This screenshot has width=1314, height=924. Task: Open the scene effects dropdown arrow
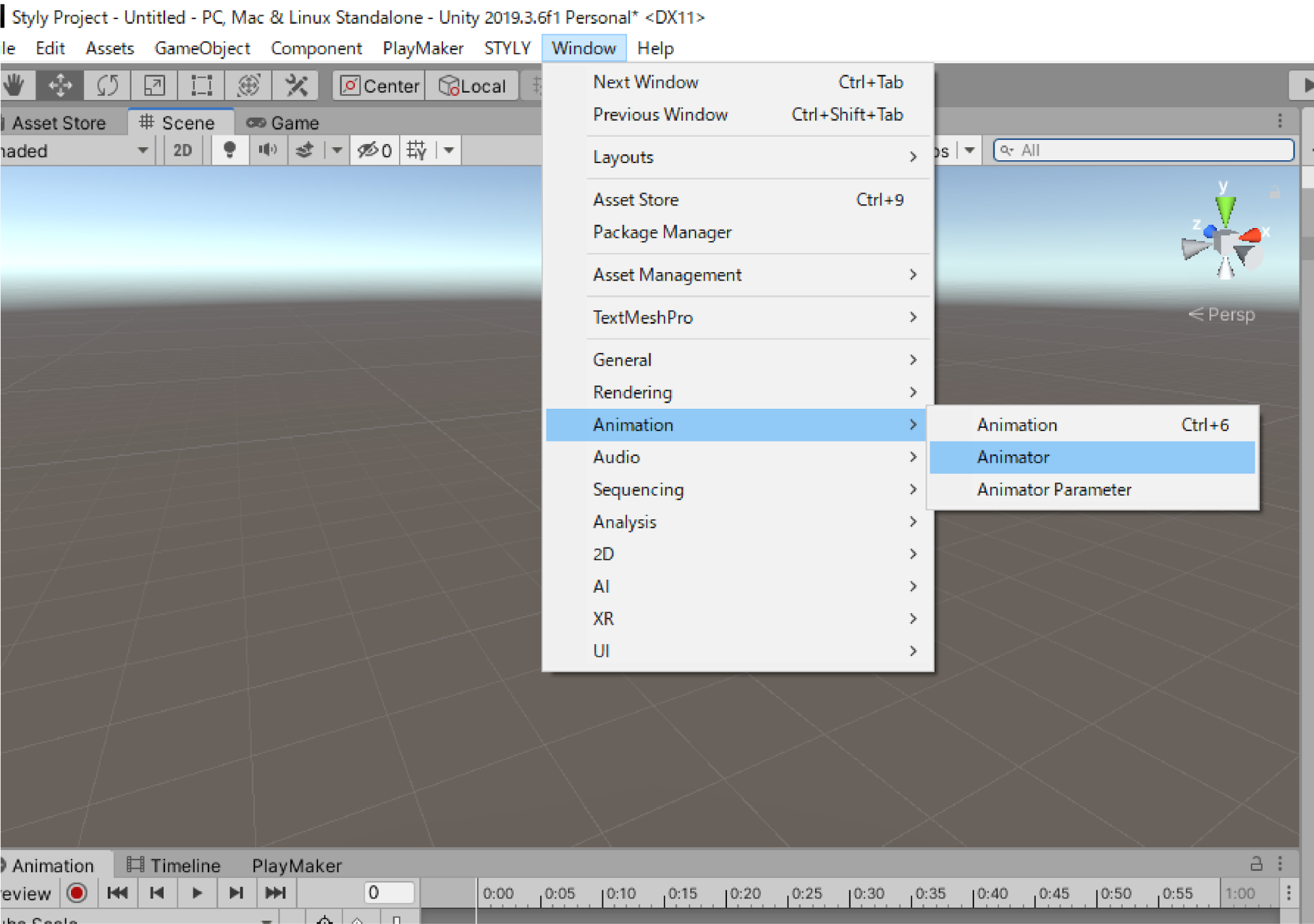tap(337, 150)
